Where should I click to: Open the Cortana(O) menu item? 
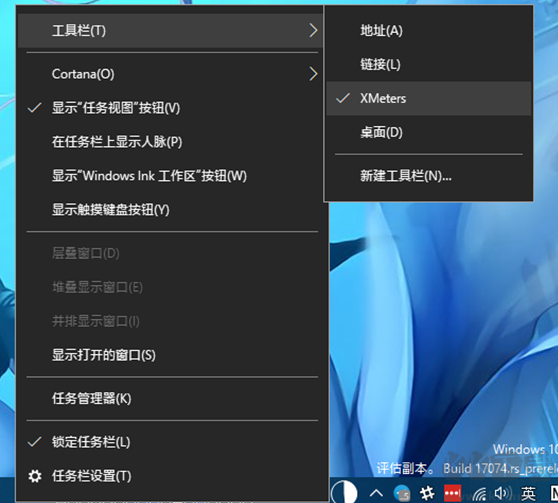coord(171,74)
